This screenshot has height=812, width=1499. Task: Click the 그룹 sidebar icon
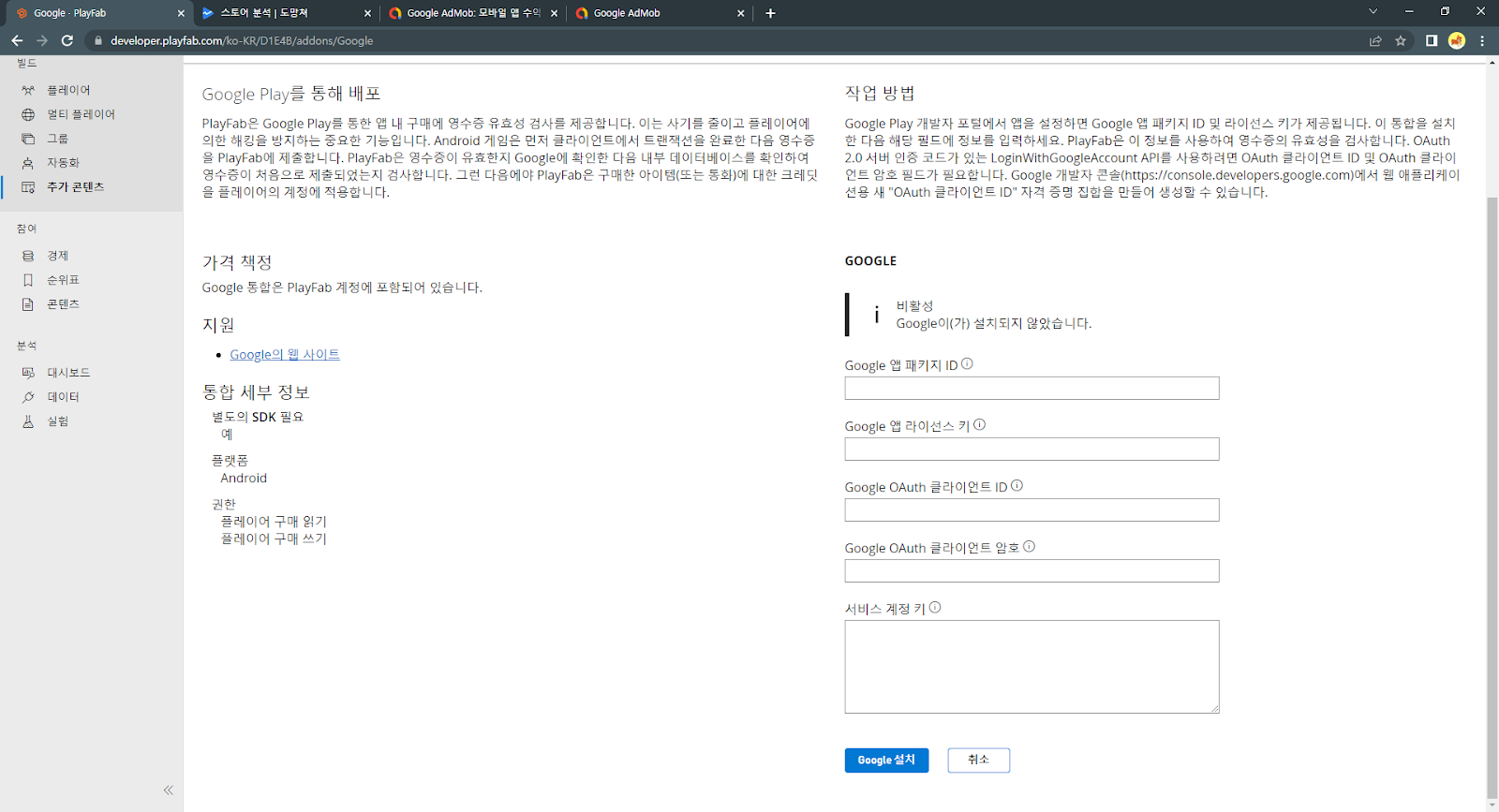(x=28, y=139)
